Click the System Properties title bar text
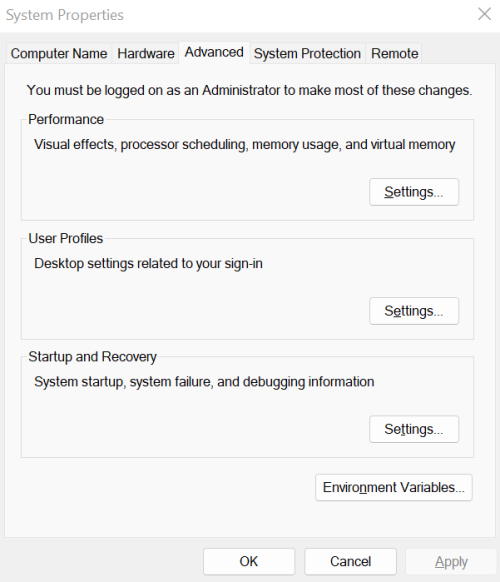The image size is (500, 582). (x=65, y=15)
